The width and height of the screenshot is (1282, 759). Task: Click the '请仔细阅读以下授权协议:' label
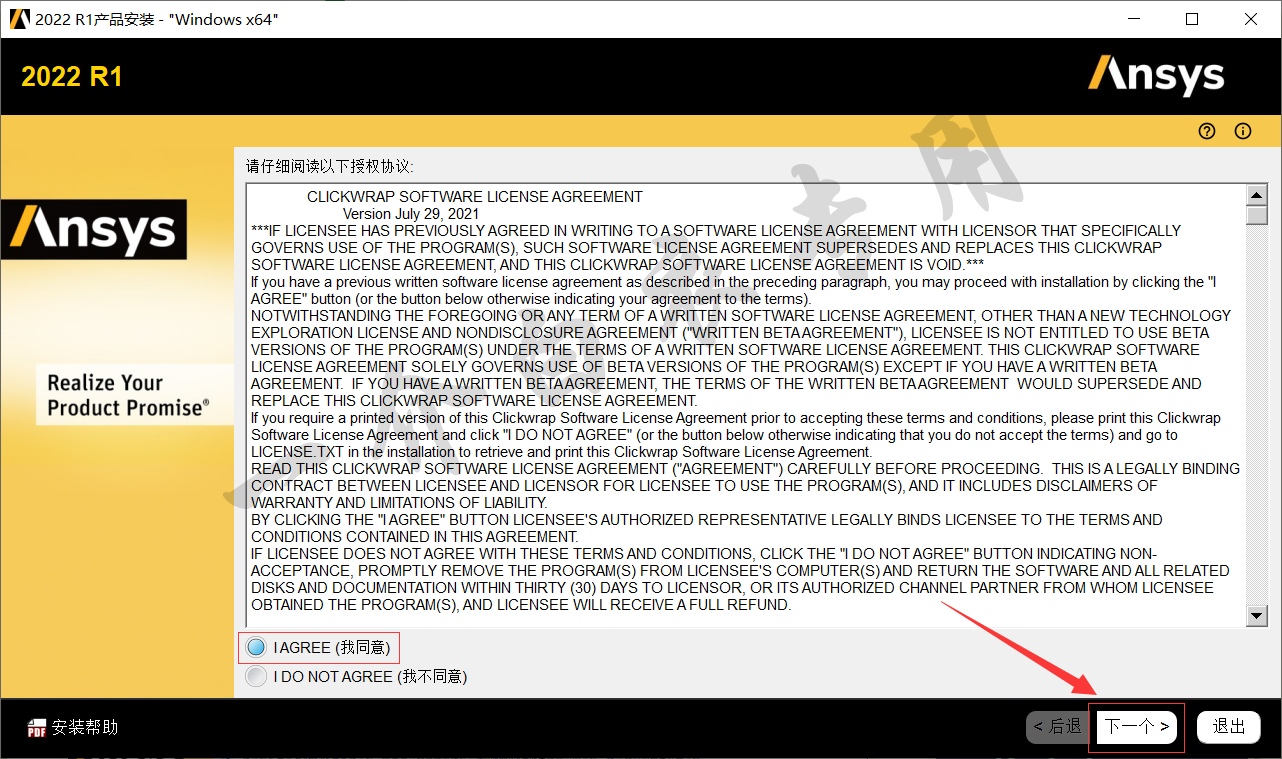coord(330,166)
